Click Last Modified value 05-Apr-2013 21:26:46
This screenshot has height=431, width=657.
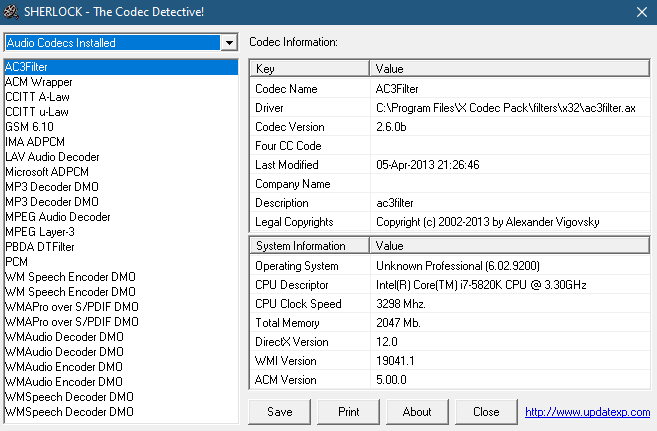point(427,165)
